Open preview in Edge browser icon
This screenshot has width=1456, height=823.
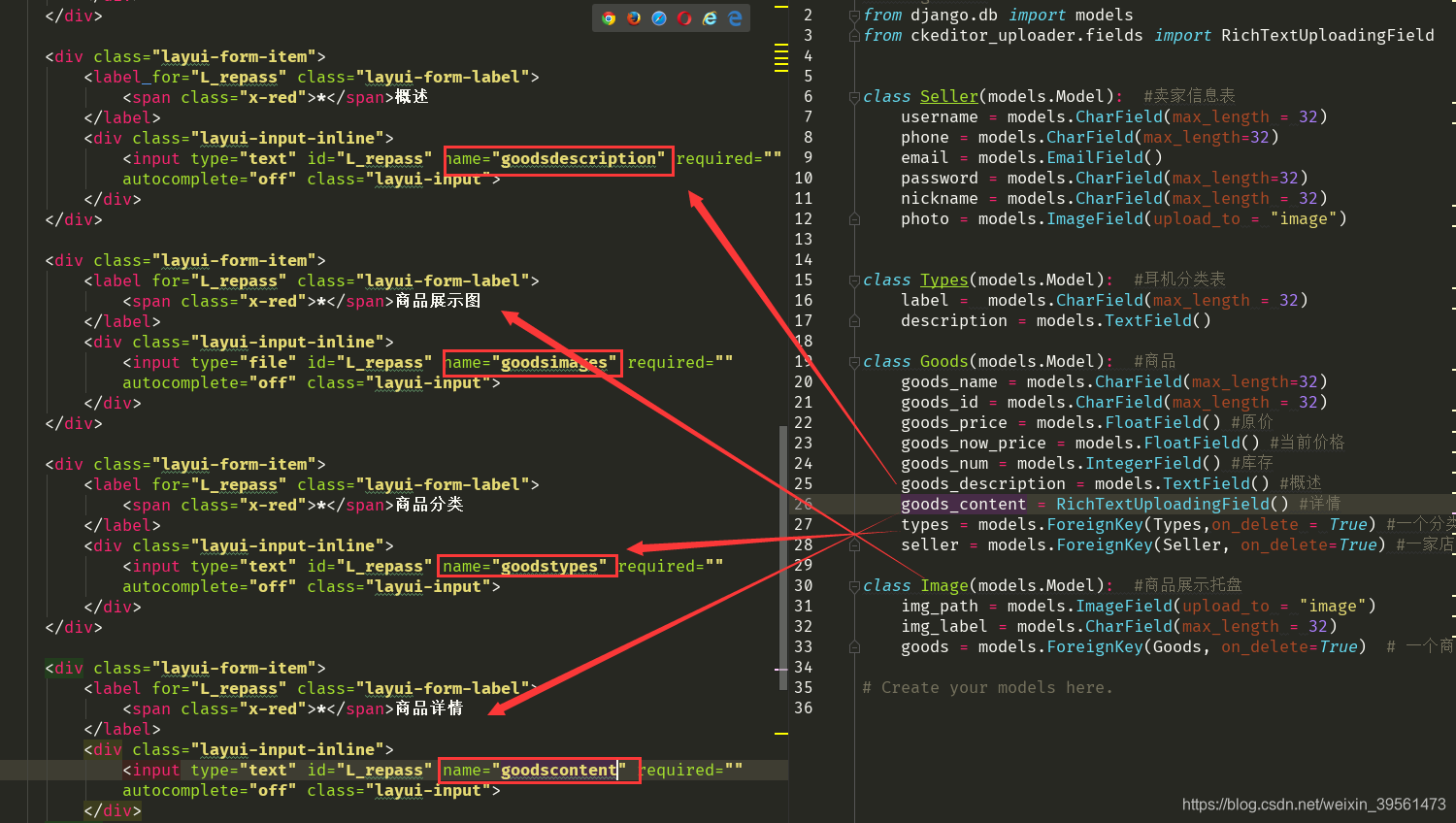click(x=735, y=18)
